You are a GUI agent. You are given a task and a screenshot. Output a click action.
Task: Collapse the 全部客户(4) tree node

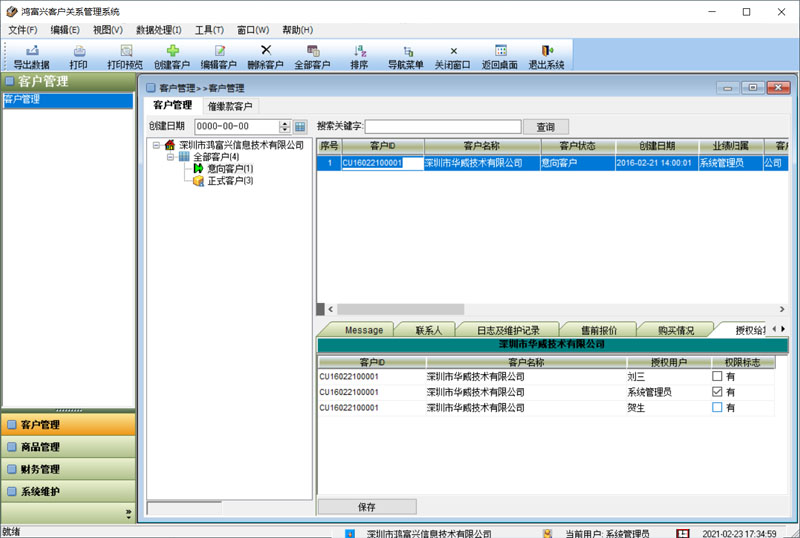point(170,157)
